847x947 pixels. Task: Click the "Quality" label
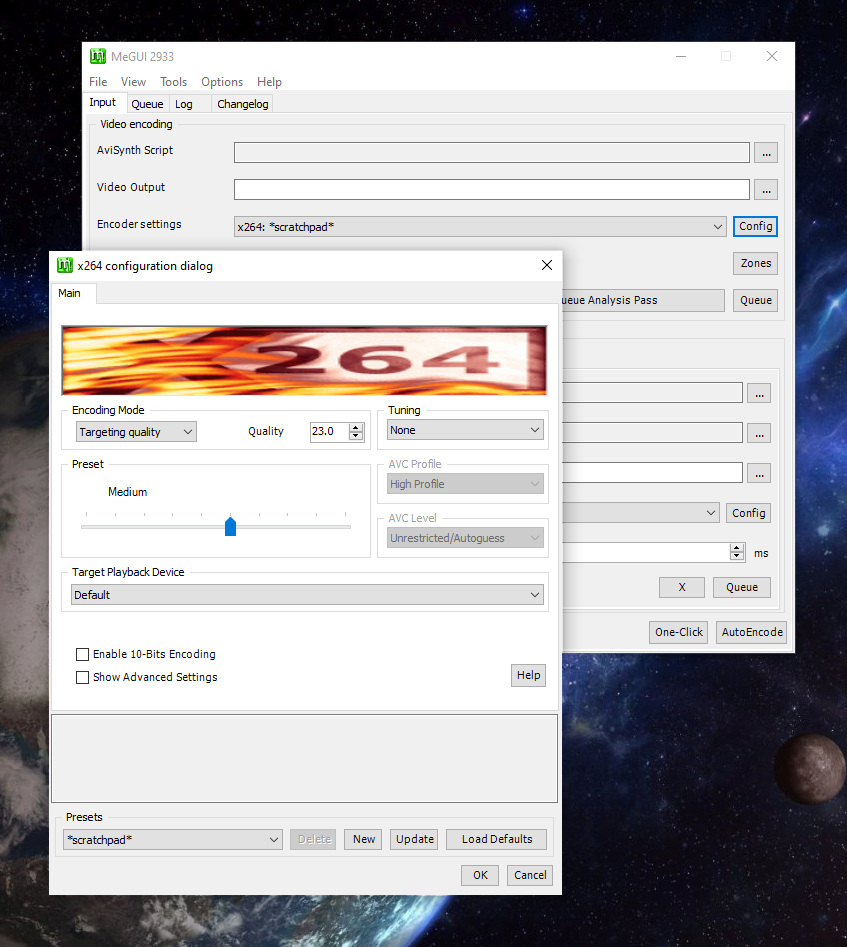tap(266, 431)
